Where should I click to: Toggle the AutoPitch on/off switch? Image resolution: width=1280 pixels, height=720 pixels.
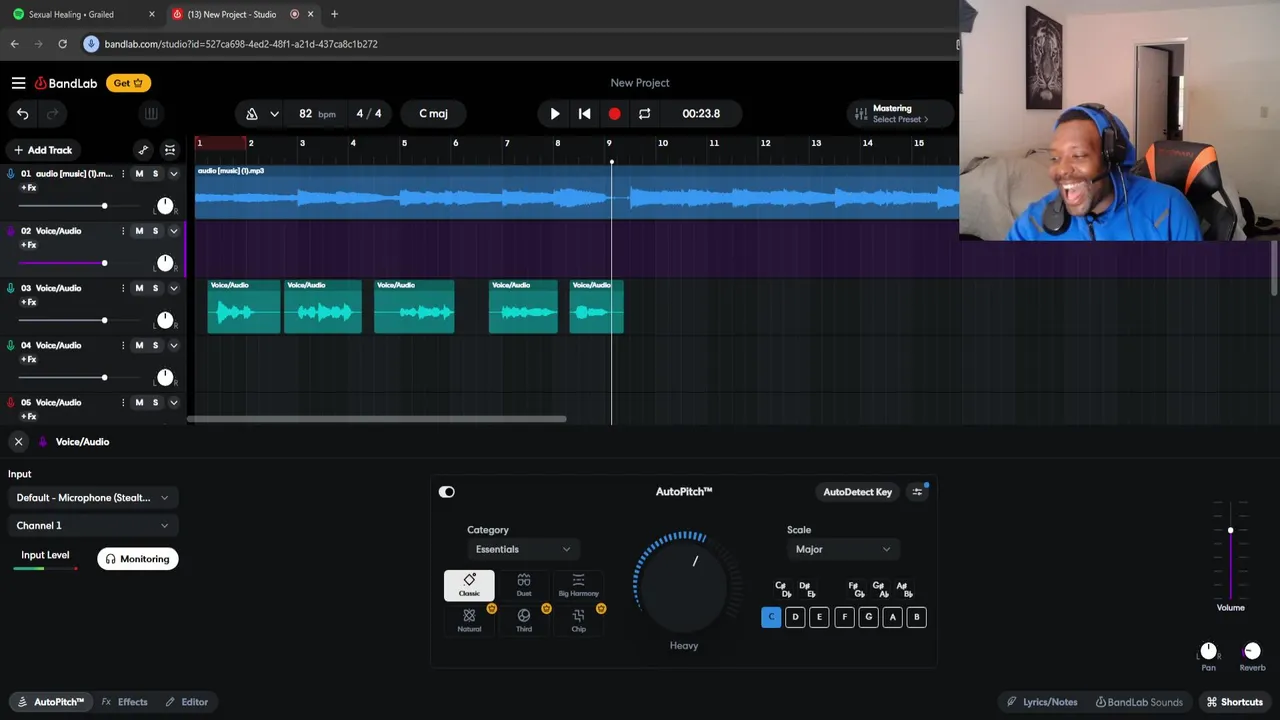(x=447, y=492)
